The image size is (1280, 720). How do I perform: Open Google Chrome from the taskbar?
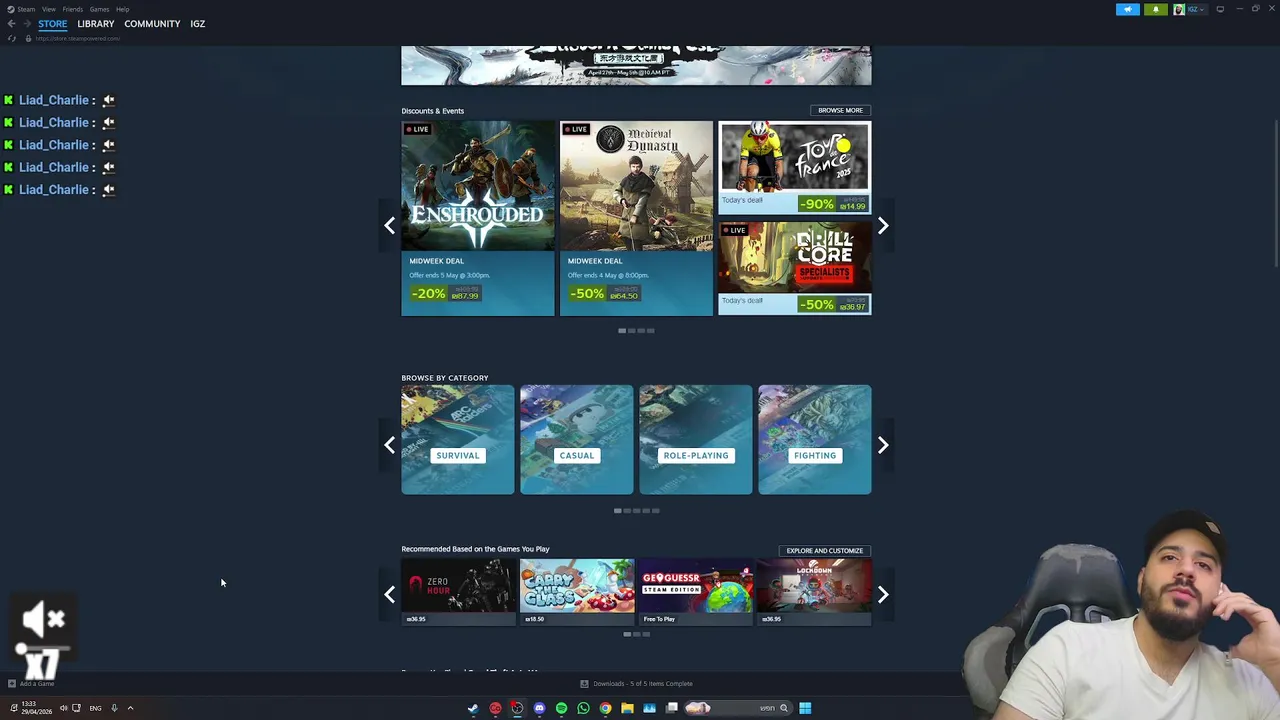pos(605,708)
